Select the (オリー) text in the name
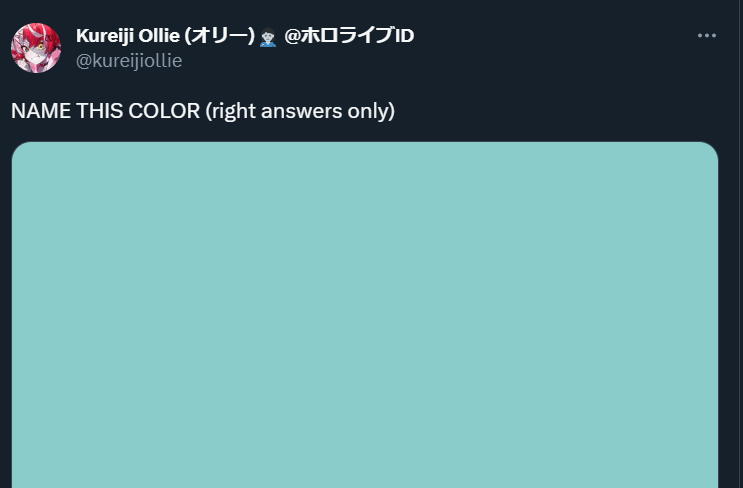Image resolution: width=743 pixels, height=488 pixels. click(x=219, y=36)
